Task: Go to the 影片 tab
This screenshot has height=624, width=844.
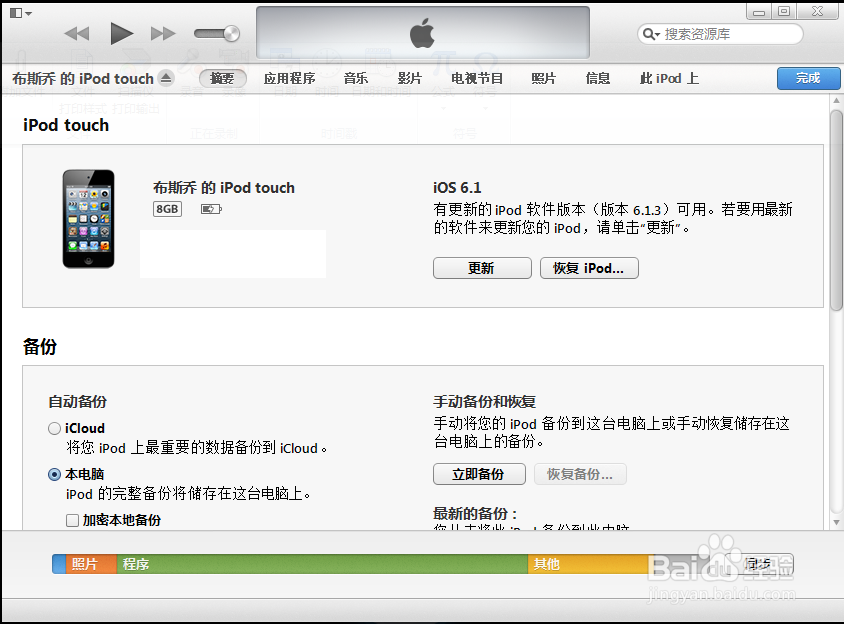Action: pos(410,79)
